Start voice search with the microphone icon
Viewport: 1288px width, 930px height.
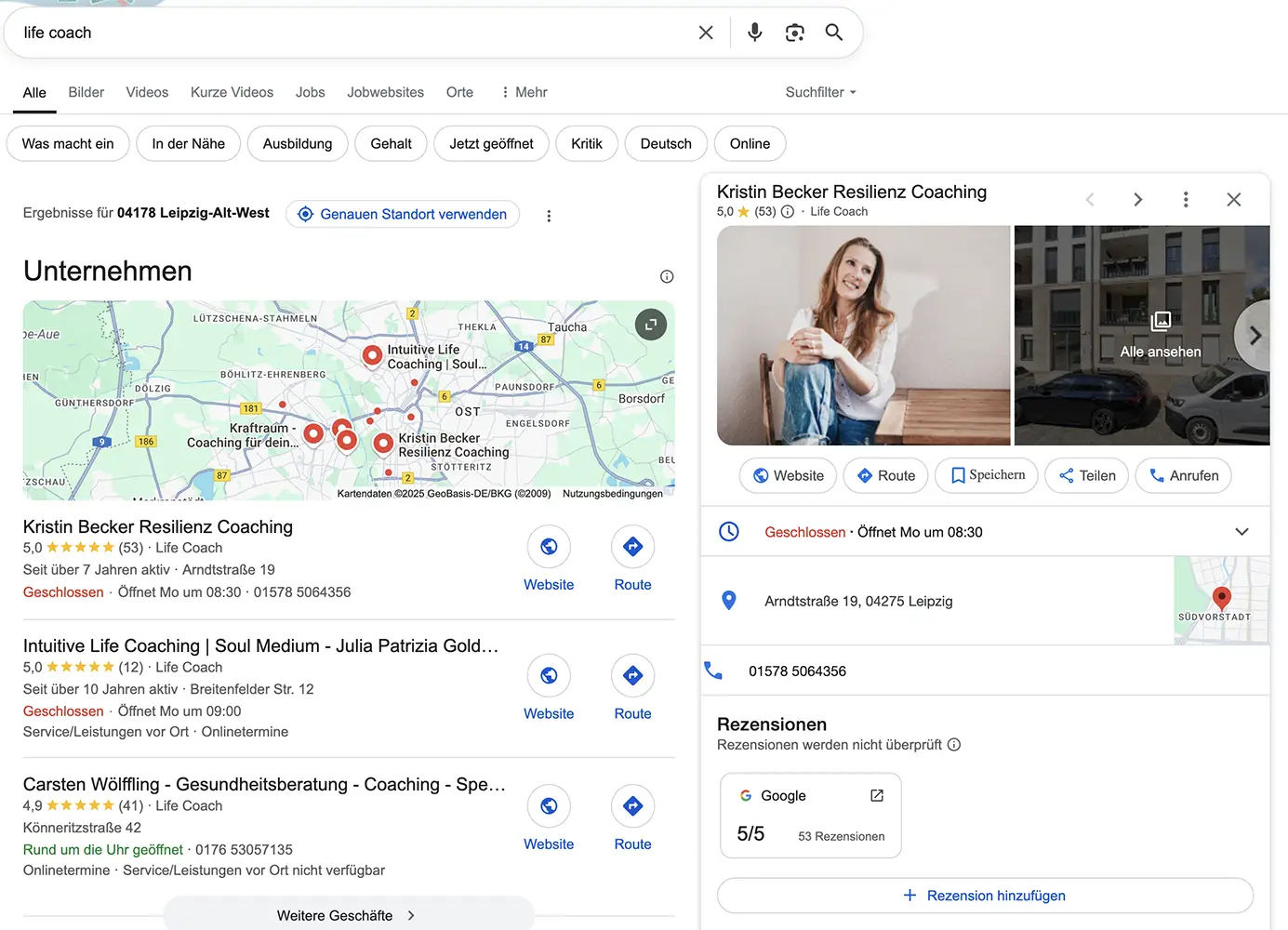click(x=755, y=33)
